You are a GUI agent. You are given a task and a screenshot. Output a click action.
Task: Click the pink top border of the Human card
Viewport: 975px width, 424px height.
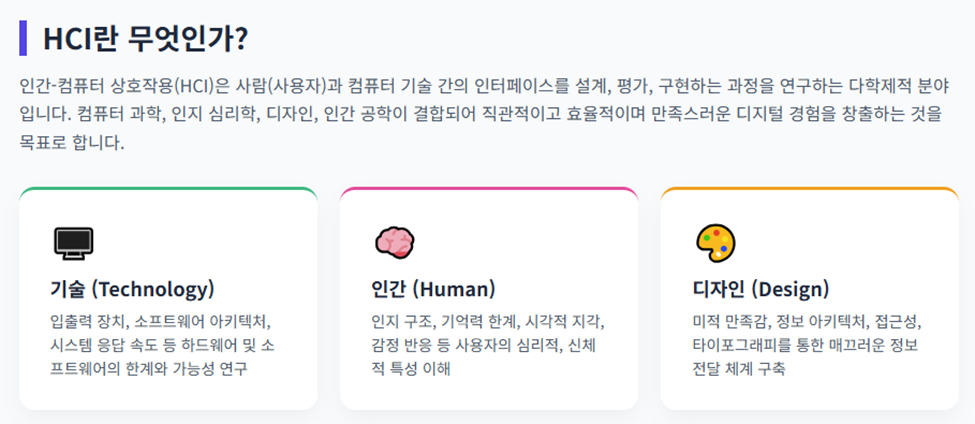[489, 189]
